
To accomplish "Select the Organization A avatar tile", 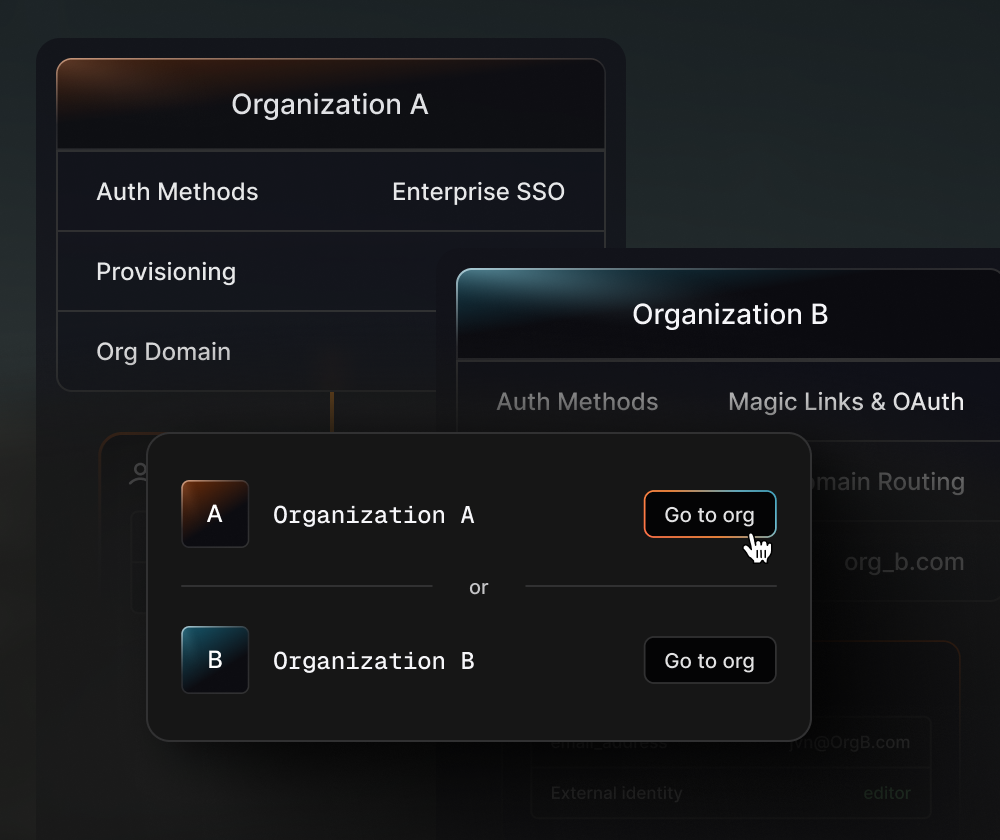I will click(x=215, y=513).
